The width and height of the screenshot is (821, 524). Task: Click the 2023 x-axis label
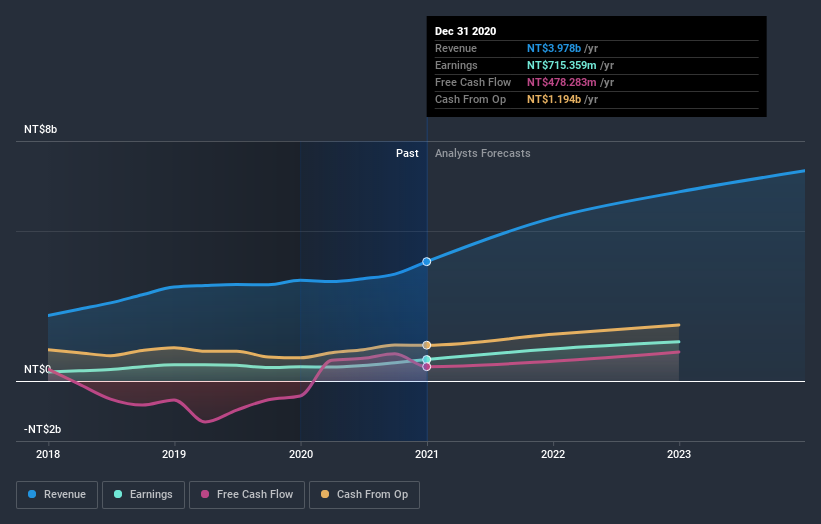coord(679,454)
